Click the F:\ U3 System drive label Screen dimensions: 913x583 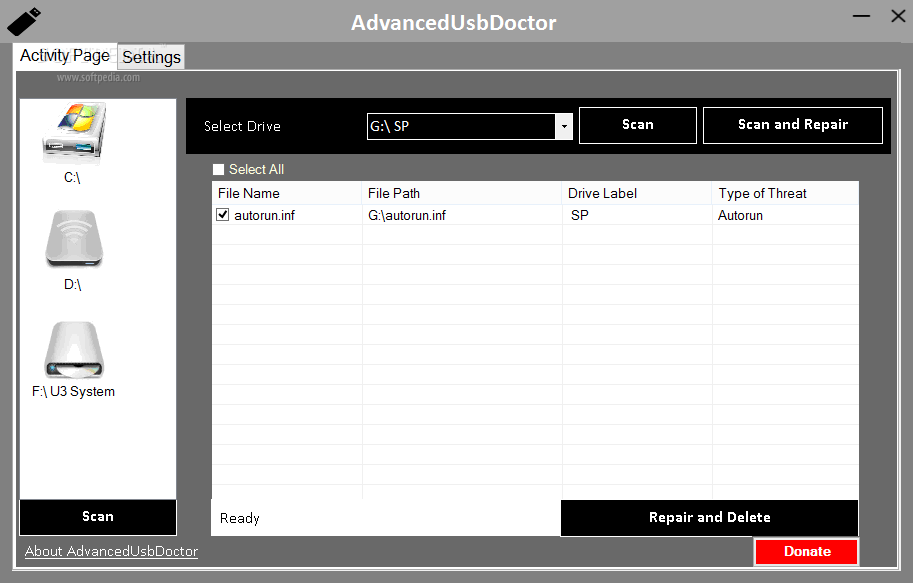pyautogui.click(x=73, y=391)
